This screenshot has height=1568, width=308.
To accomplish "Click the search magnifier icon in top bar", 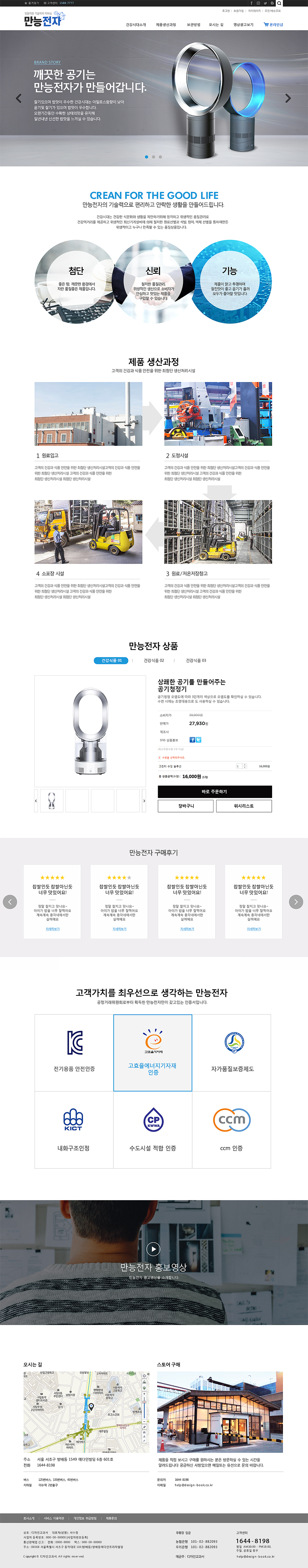I will [x=280, y=3].
